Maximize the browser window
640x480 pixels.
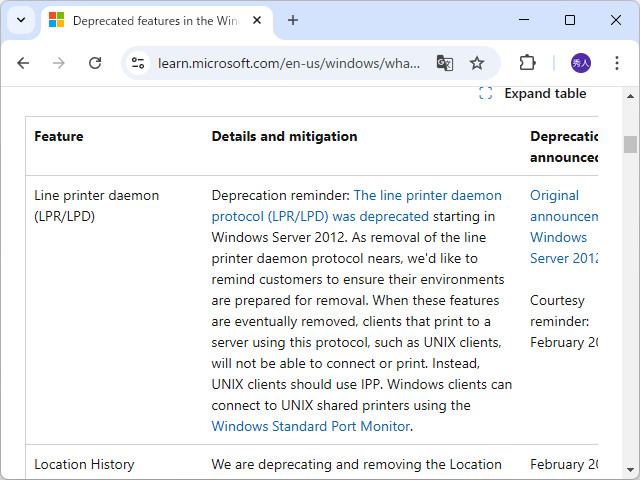tap(570, 20)
